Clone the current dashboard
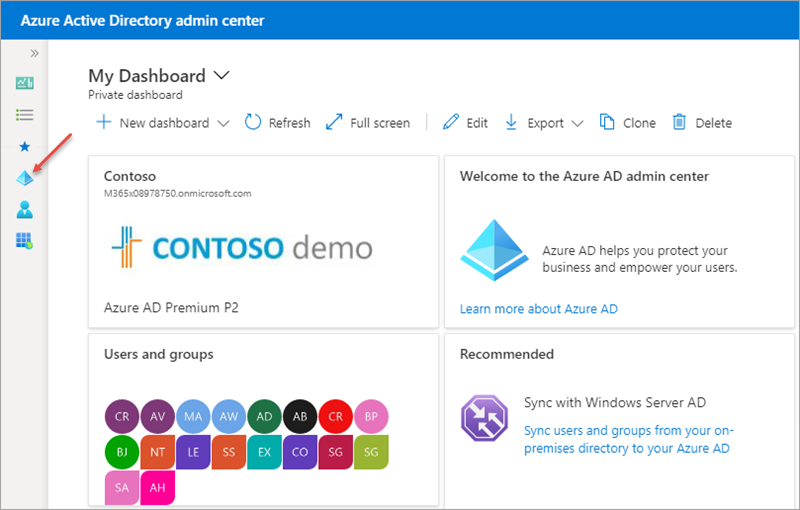Image resolution: width=800 pixels, height=510 pixels. coord(628,123)
